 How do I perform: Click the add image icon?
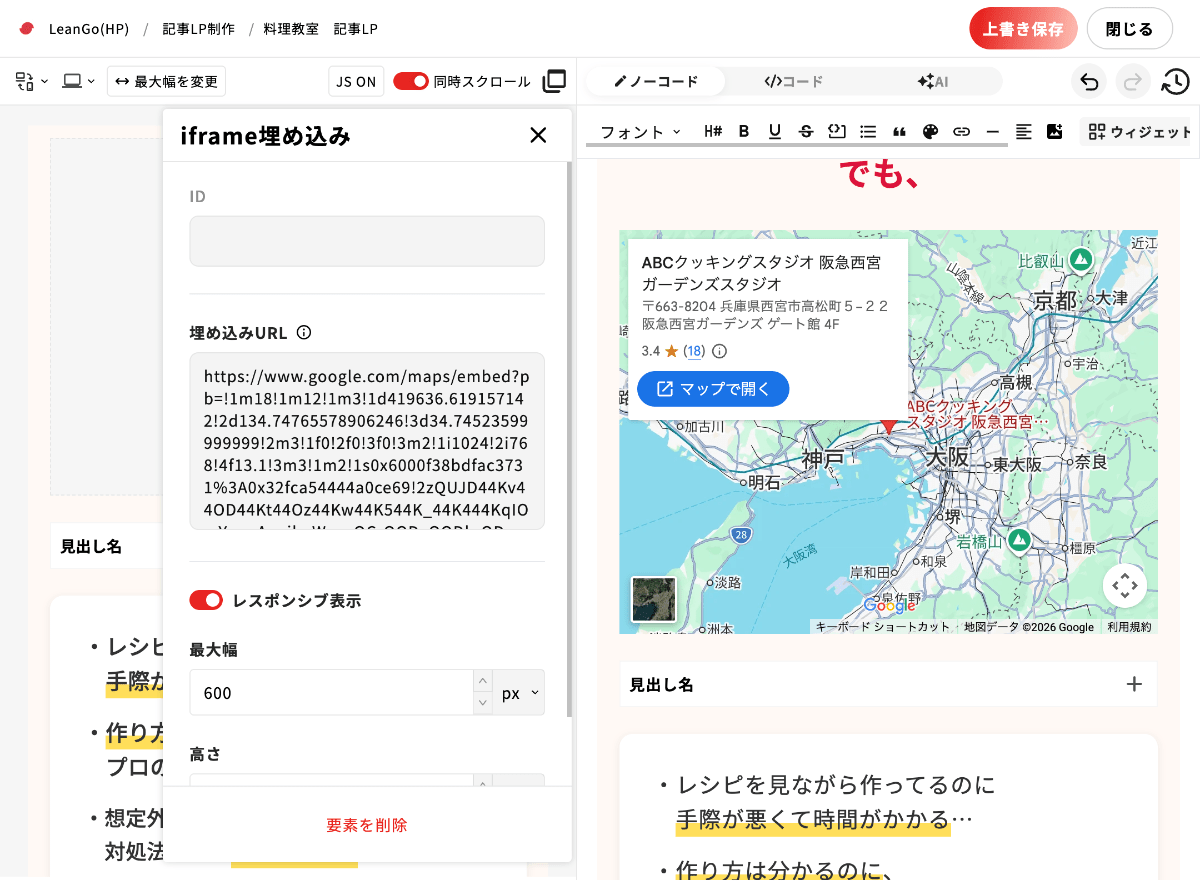tap(1054, 131)
